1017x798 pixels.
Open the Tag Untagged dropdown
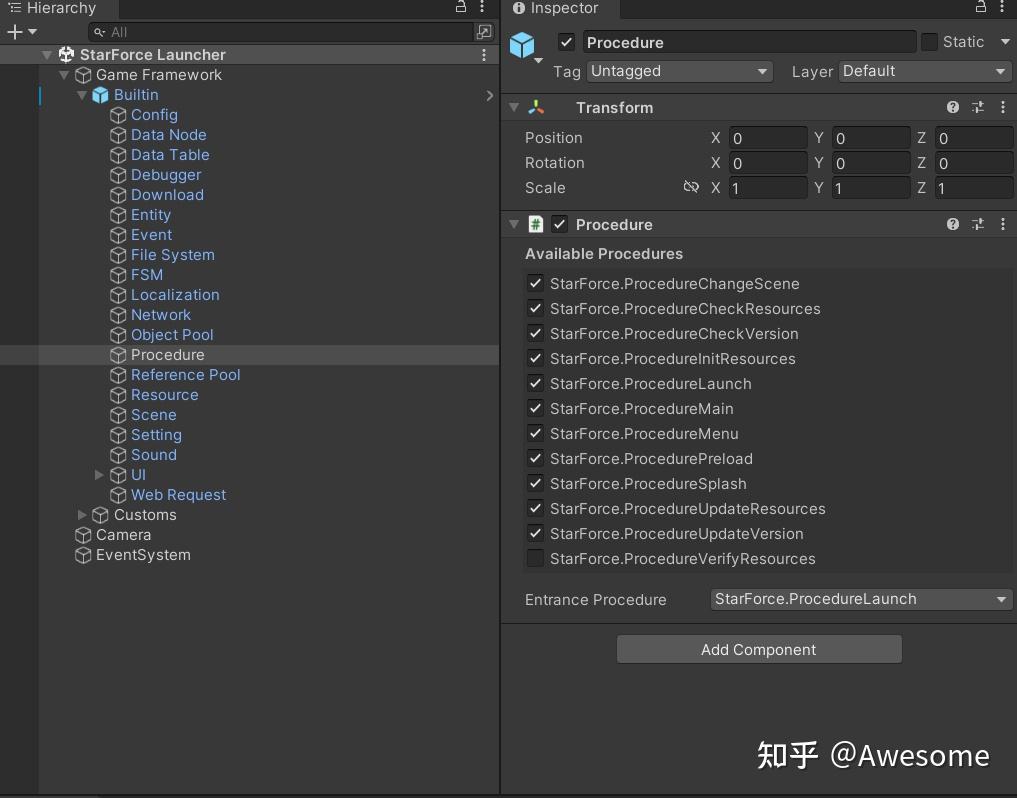pyautogui.click(x=680, y=71)
